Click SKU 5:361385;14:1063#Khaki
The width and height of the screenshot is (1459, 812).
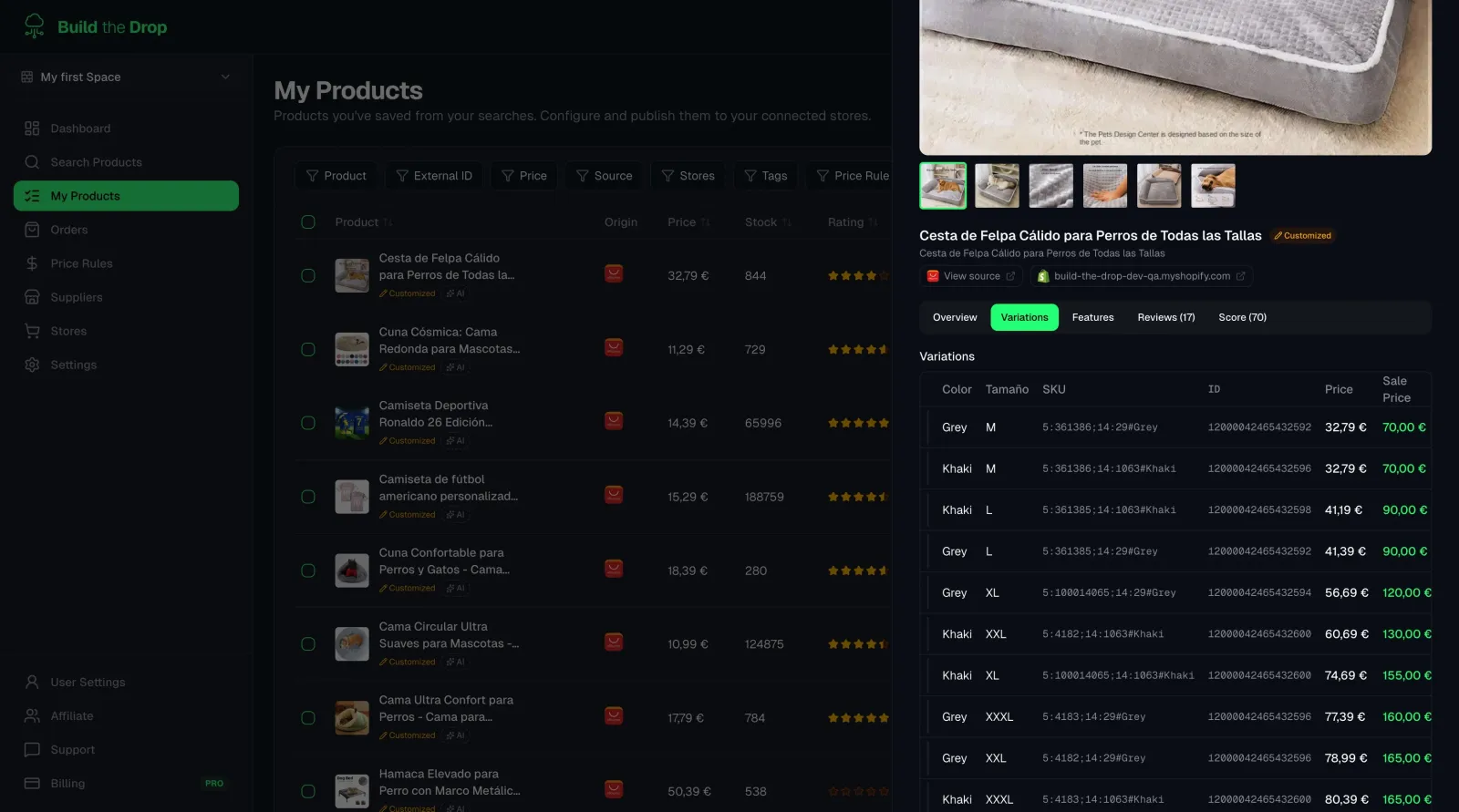pyautogui.click(x=1109, y=510)
